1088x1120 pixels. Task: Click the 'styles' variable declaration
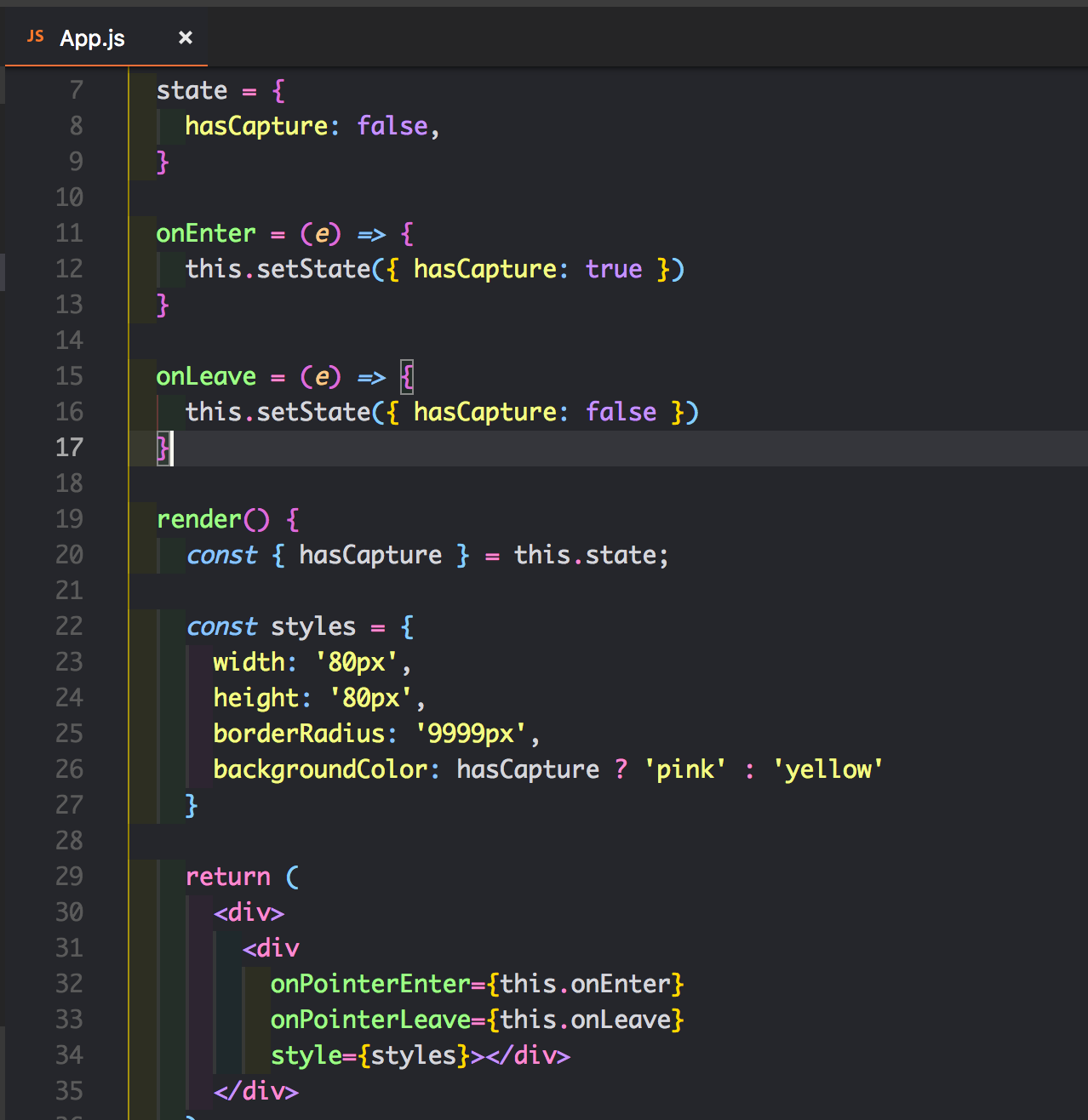pos(313,626)
